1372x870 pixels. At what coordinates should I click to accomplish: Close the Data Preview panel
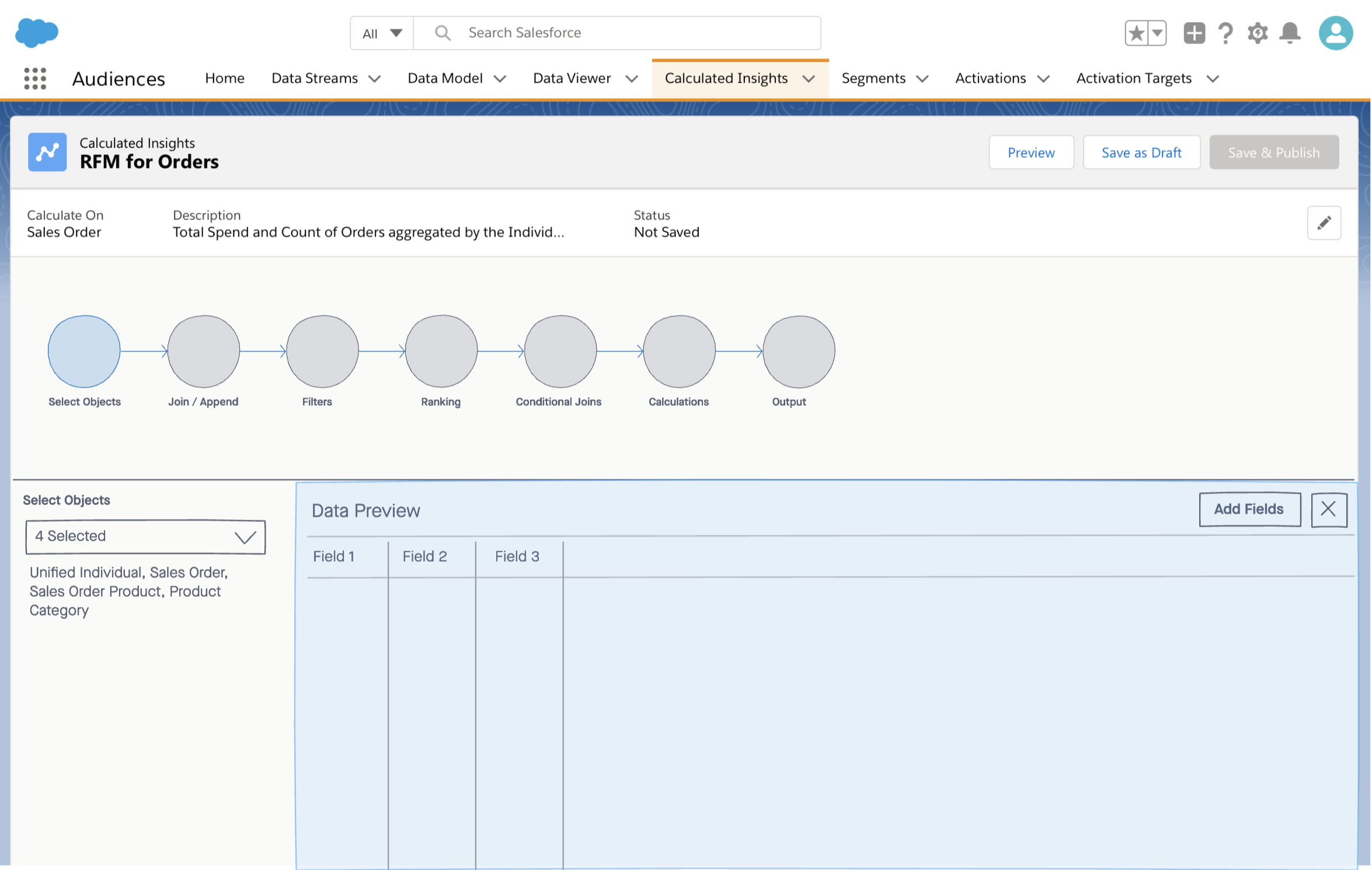[1328, 509]
